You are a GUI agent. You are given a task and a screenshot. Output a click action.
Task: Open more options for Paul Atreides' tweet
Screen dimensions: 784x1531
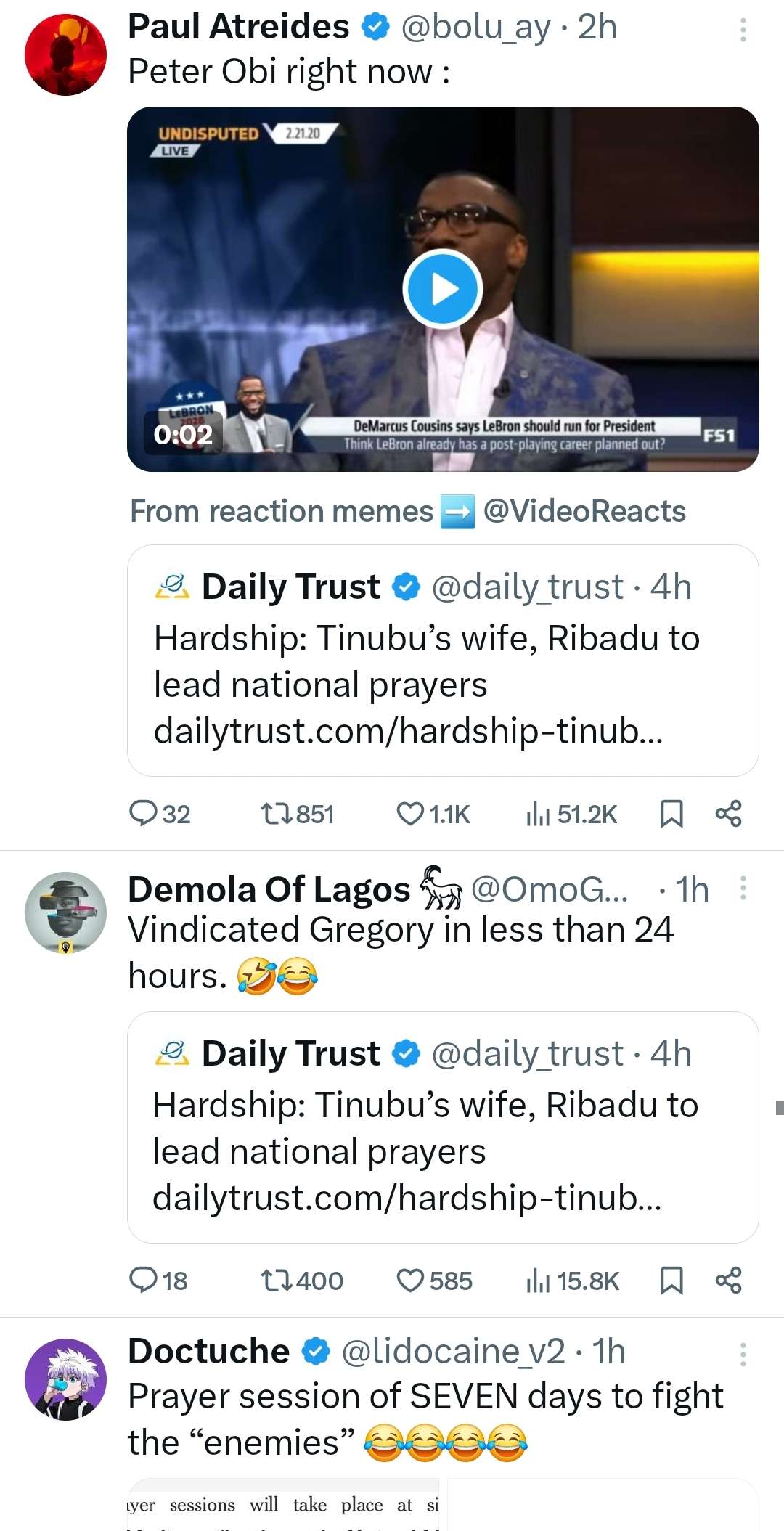click(x=743, y=29)
